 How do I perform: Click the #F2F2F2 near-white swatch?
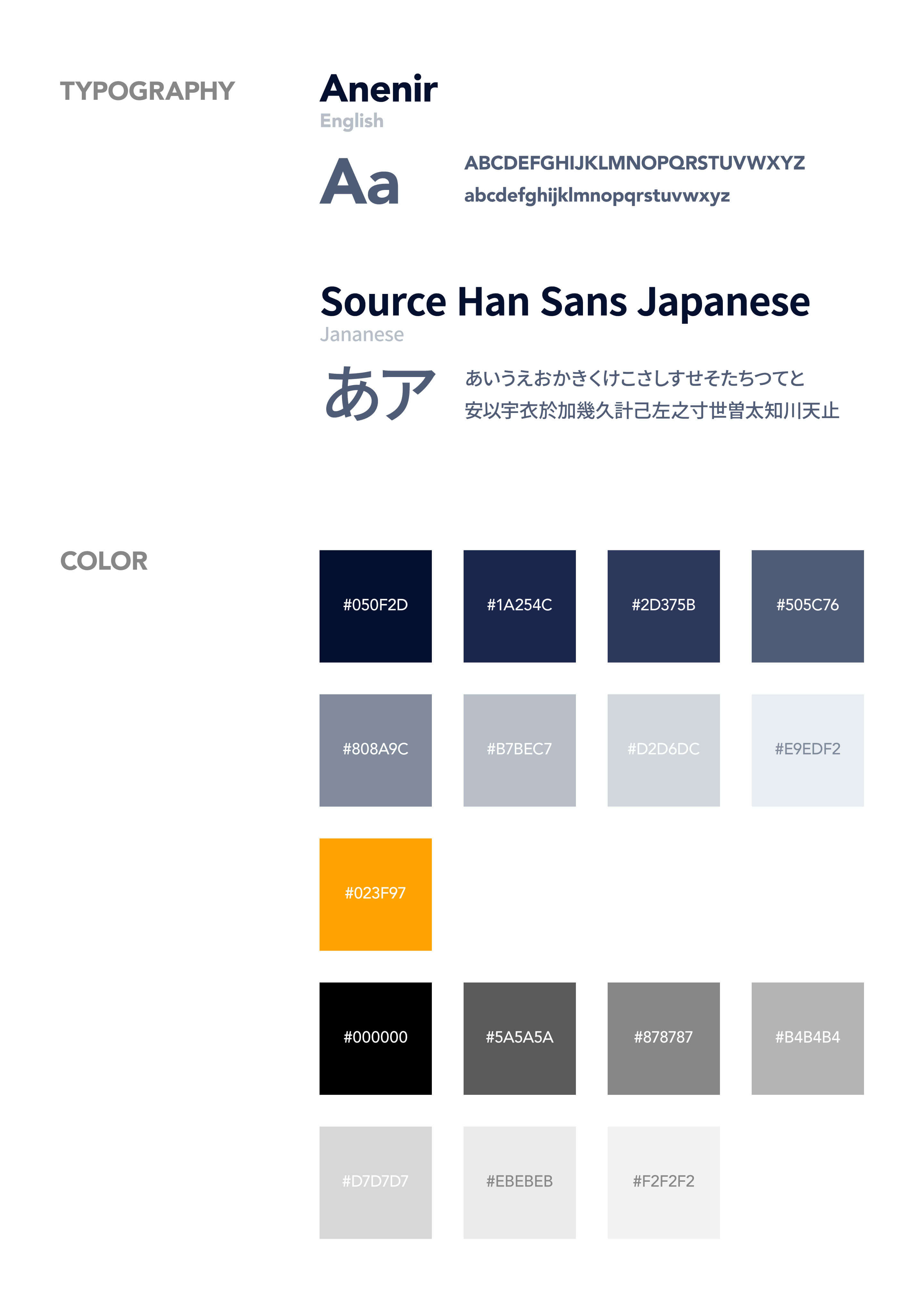(x=663, y=1183)
